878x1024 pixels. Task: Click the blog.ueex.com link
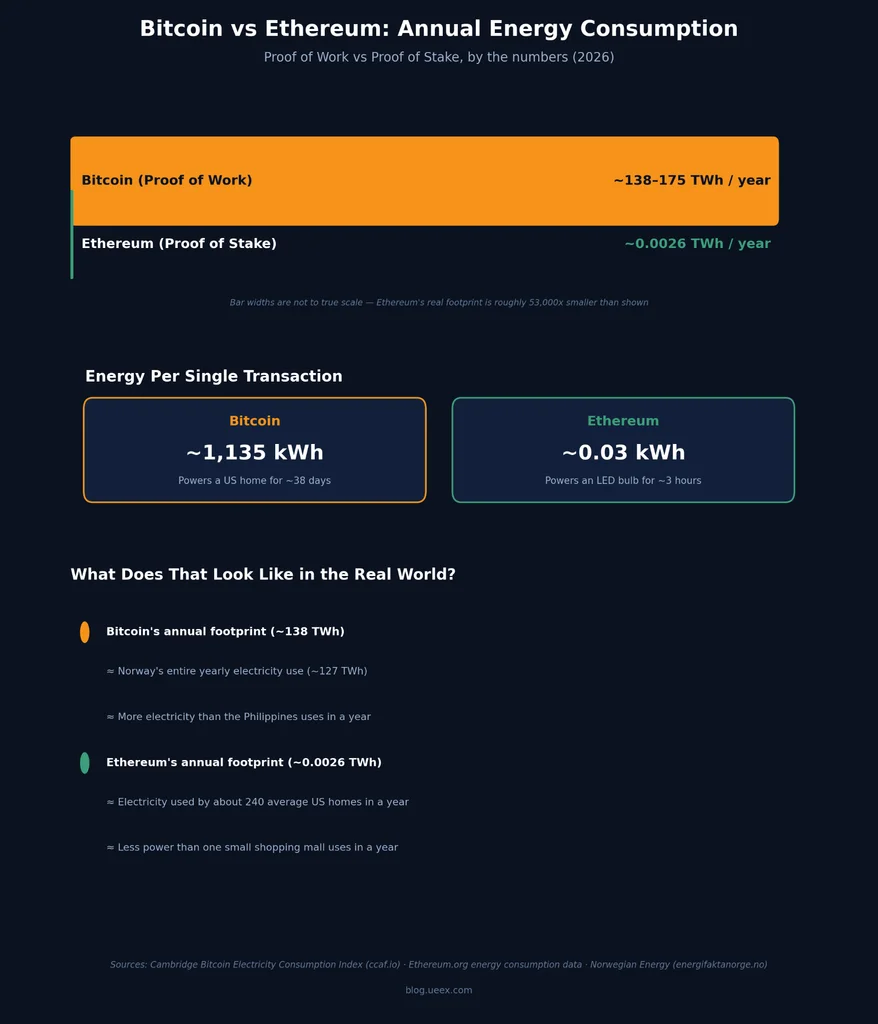coord(439,990)
